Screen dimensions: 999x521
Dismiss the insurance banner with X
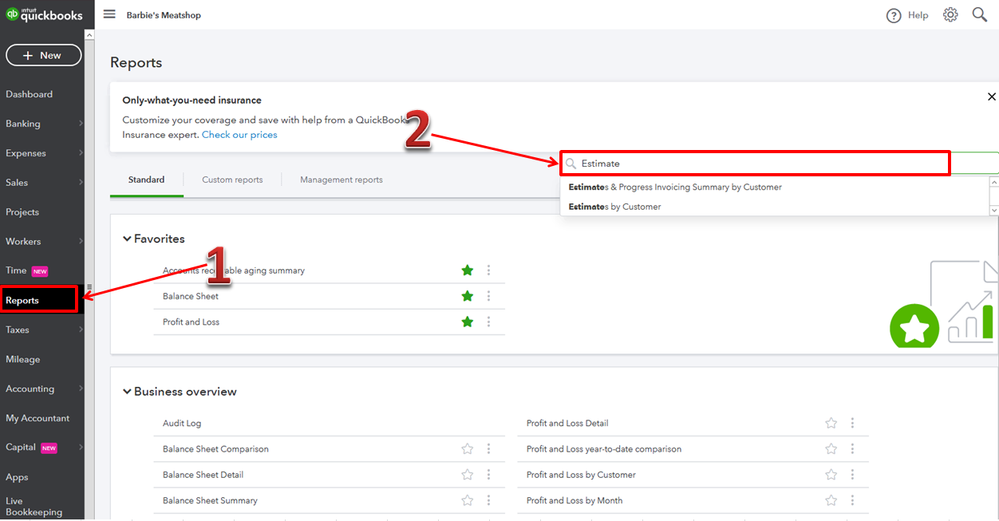point(991,97)
